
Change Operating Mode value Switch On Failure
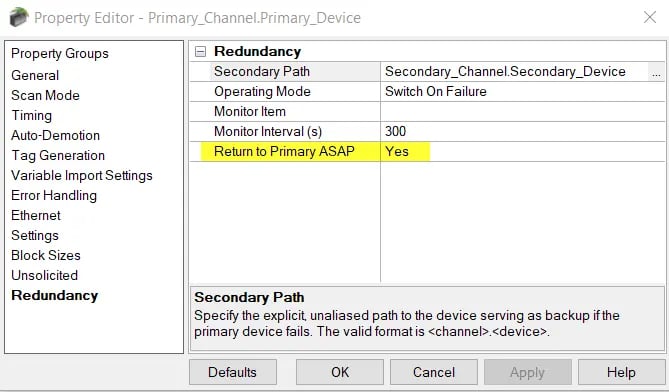pos(523,92)
